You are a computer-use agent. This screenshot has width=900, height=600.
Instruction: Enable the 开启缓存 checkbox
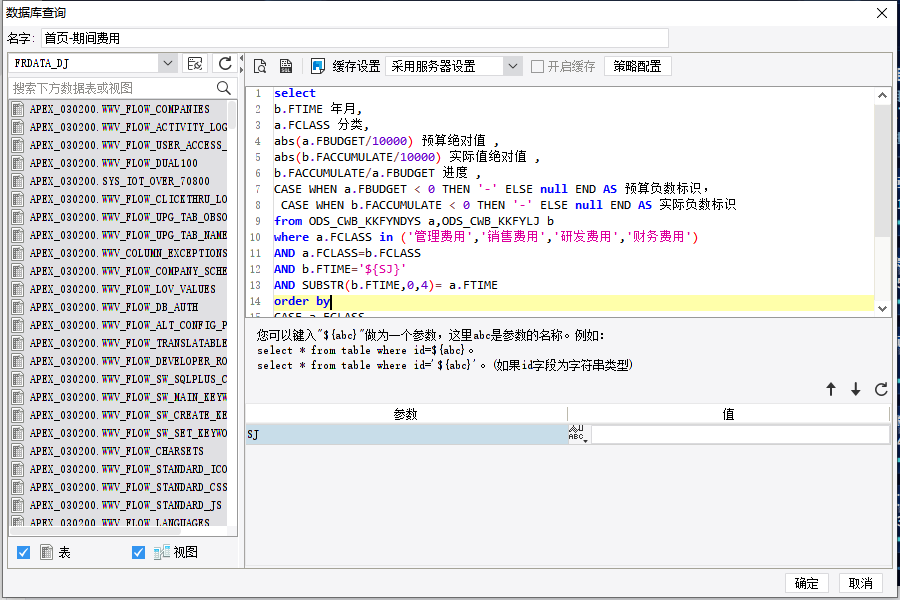(x=537, y=67)
